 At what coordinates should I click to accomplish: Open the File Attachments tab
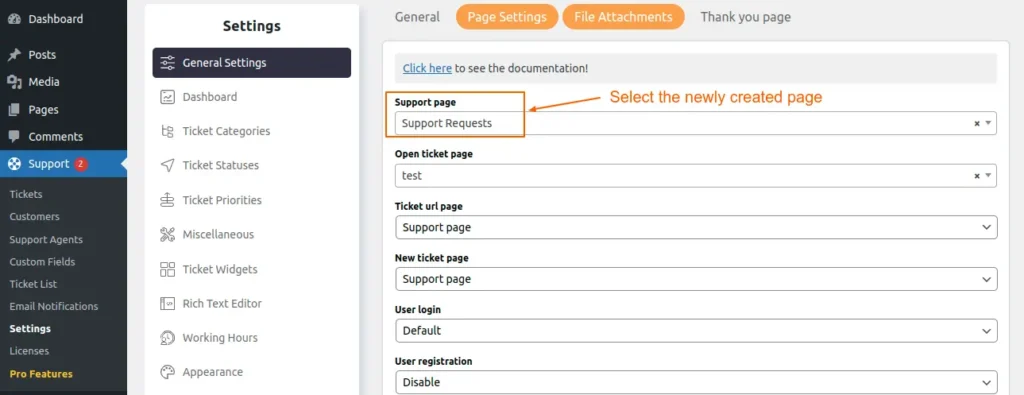coord(623,17)
